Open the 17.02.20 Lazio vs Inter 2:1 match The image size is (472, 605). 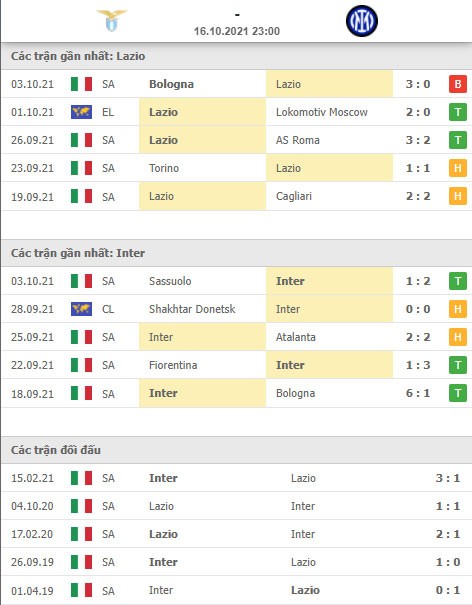(x=236, y=534)
